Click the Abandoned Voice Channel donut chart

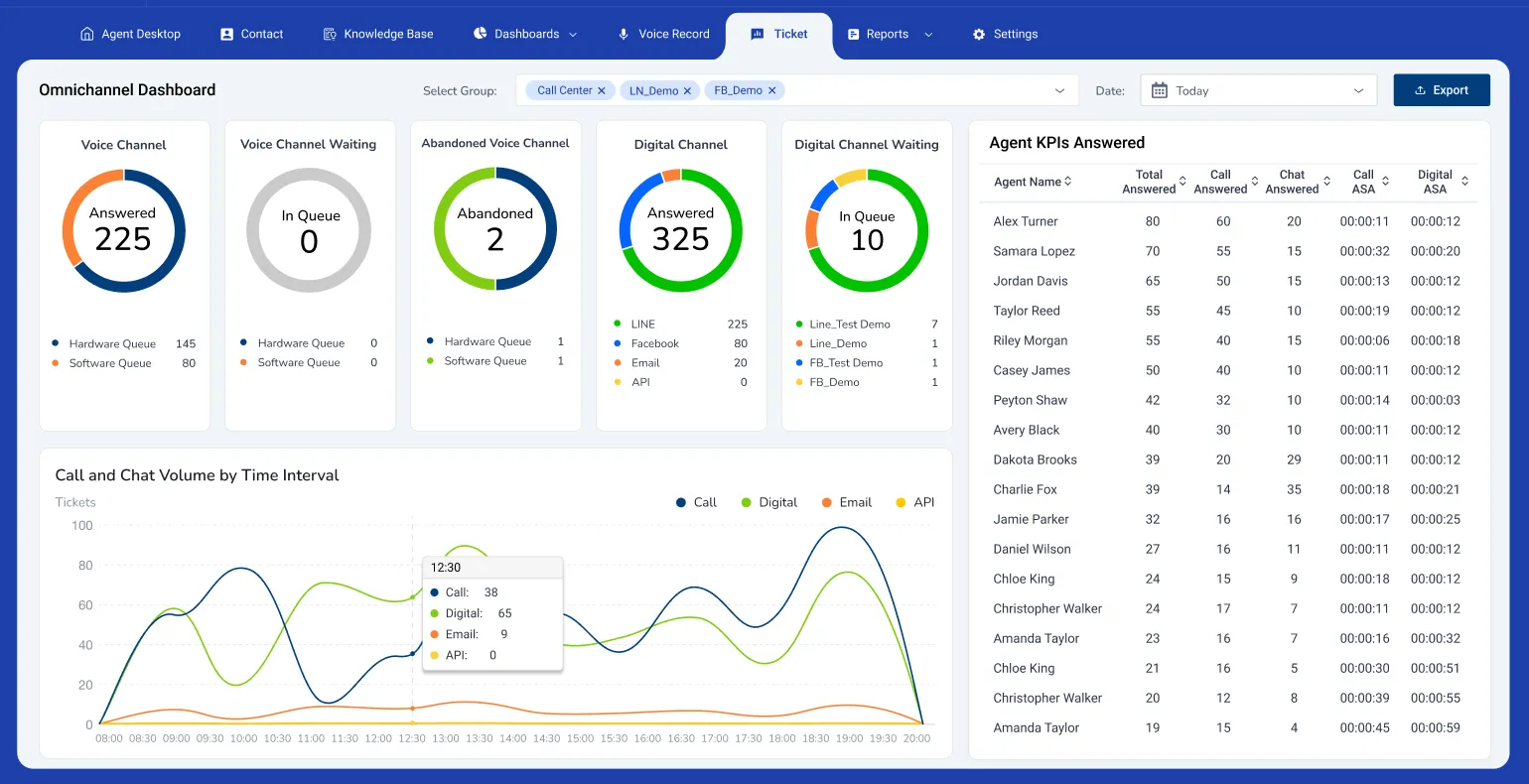click(x=495, y=228)
